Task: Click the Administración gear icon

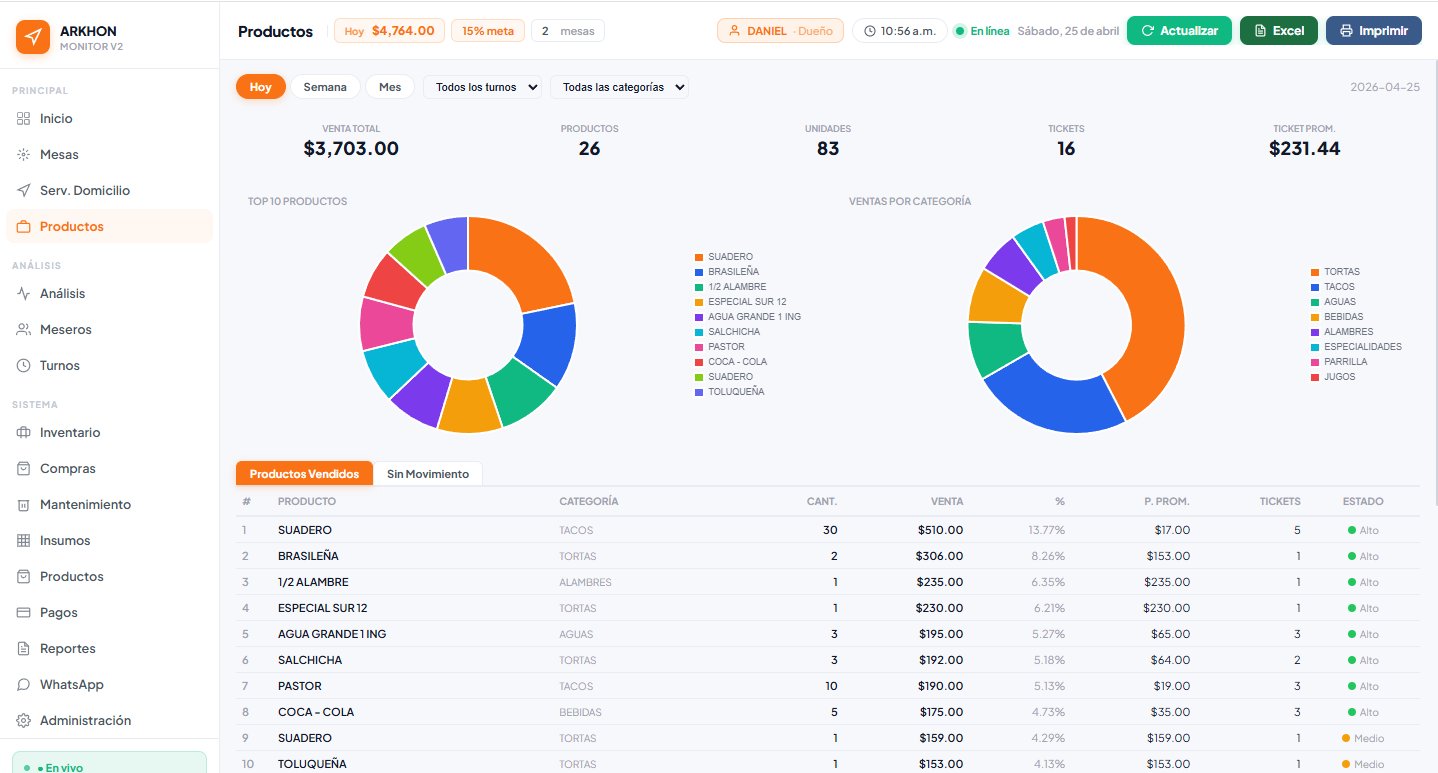Action: (24, 721)
